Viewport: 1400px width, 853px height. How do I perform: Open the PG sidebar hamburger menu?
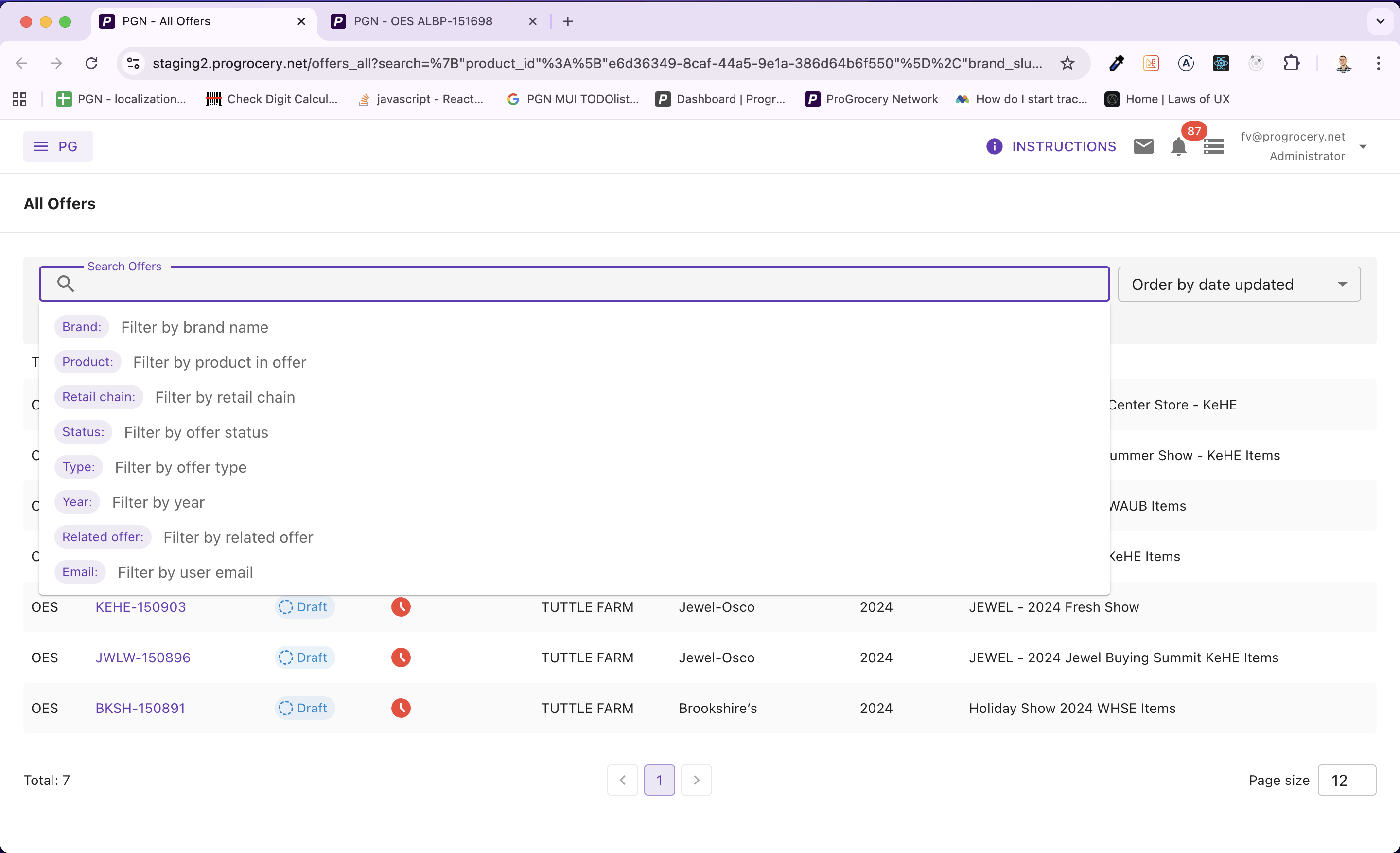pyautogui.click(x=40, y=146)
